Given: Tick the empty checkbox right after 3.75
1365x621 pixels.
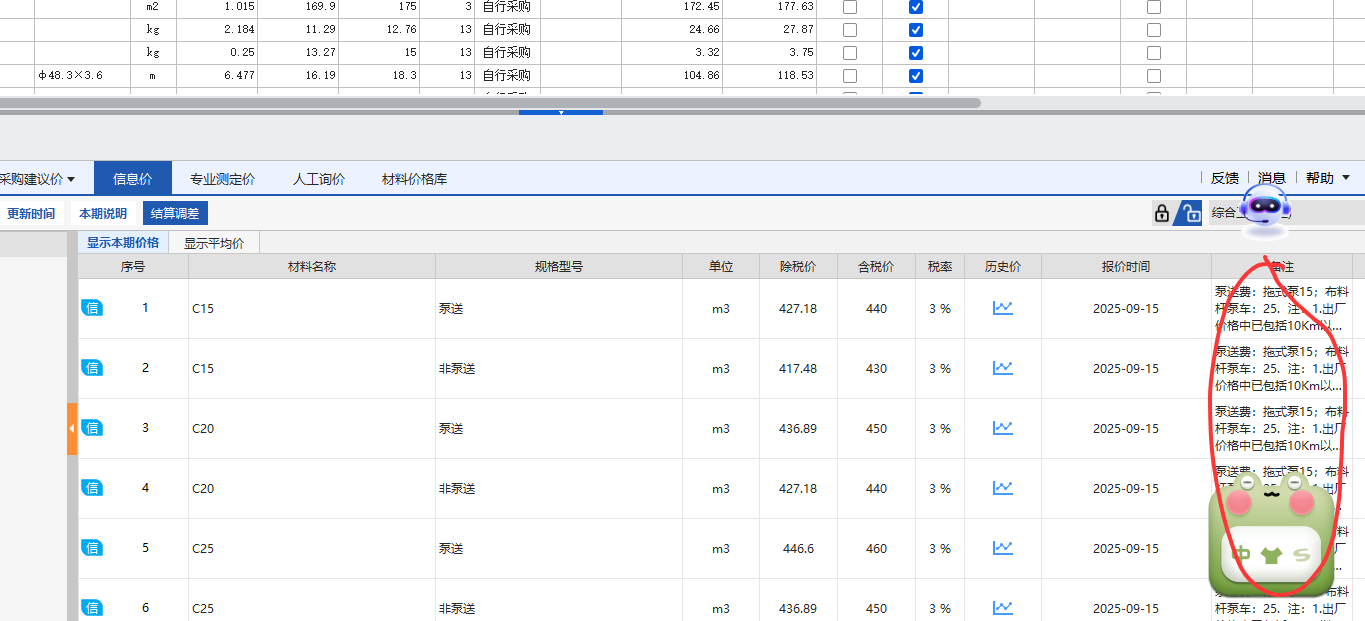Looking at the screenshot, I should (850, 52).
